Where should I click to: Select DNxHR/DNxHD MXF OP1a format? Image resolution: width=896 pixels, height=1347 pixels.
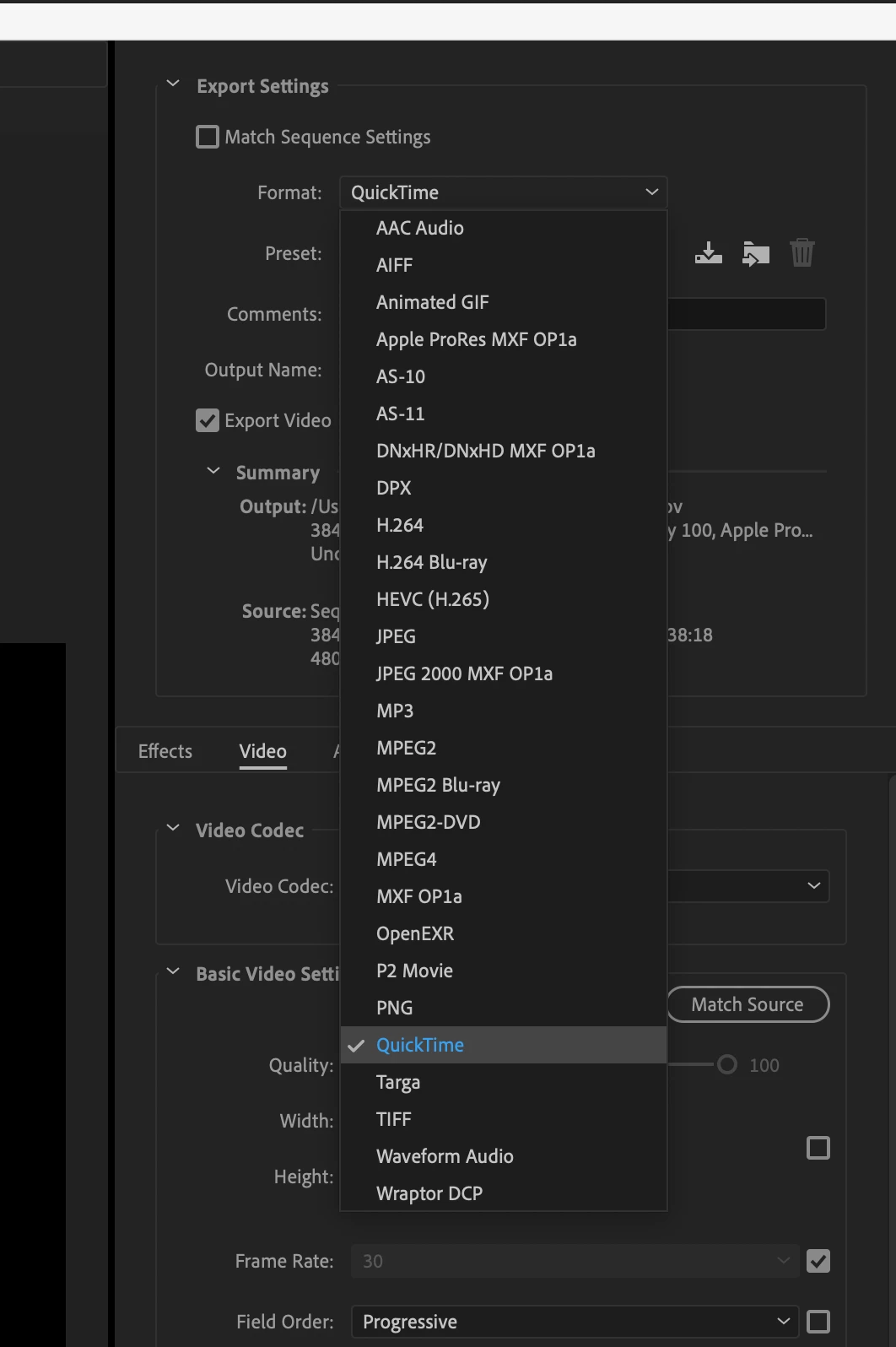(x=504, y=451)
